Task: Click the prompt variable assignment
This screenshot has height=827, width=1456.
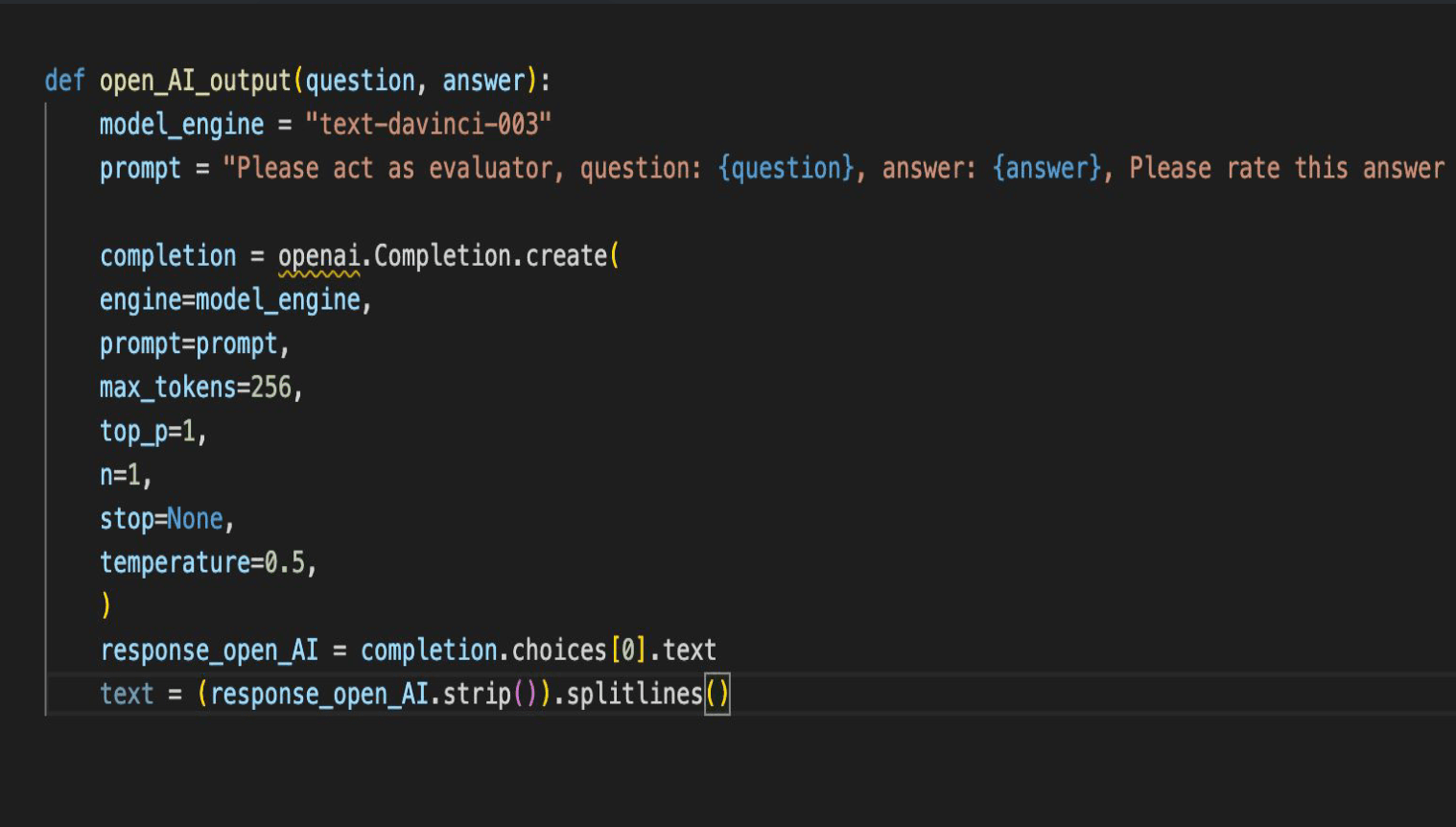Action: point(140,168)
